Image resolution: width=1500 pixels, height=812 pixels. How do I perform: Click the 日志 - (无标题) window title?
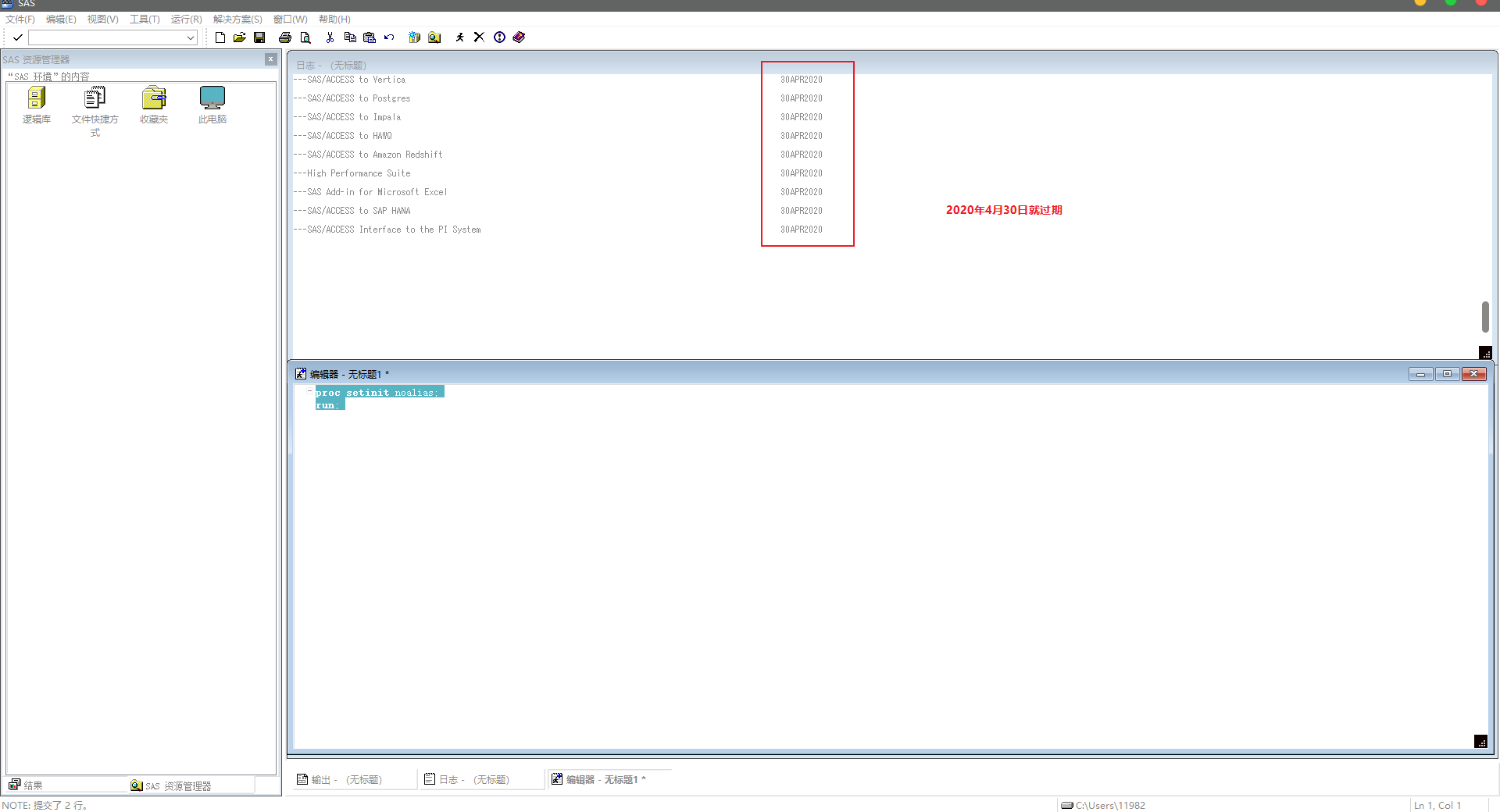[331, 66]
